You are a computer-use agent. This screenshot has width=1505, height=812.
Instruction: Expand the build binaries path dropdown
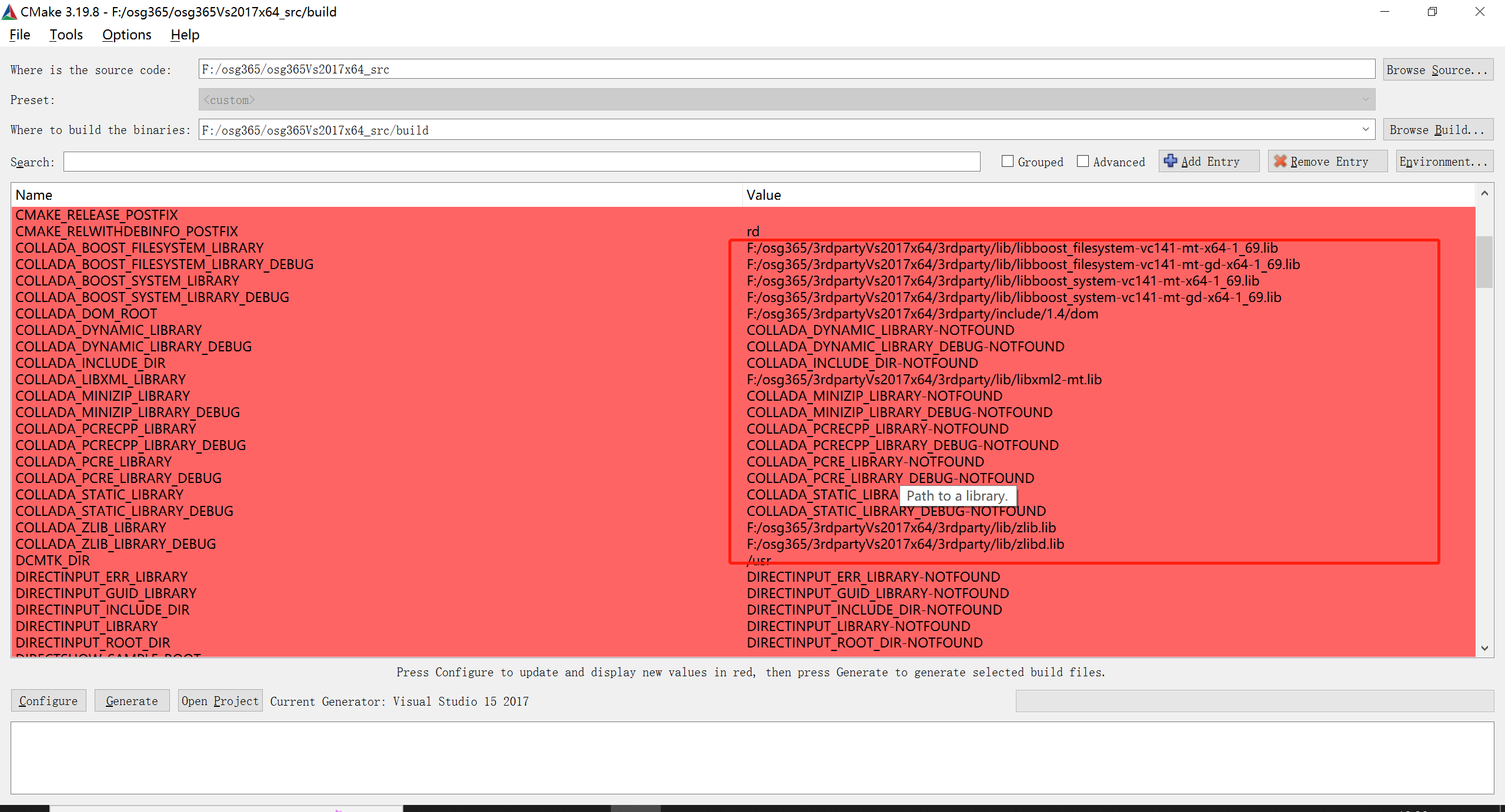(x=1365, y=129)
